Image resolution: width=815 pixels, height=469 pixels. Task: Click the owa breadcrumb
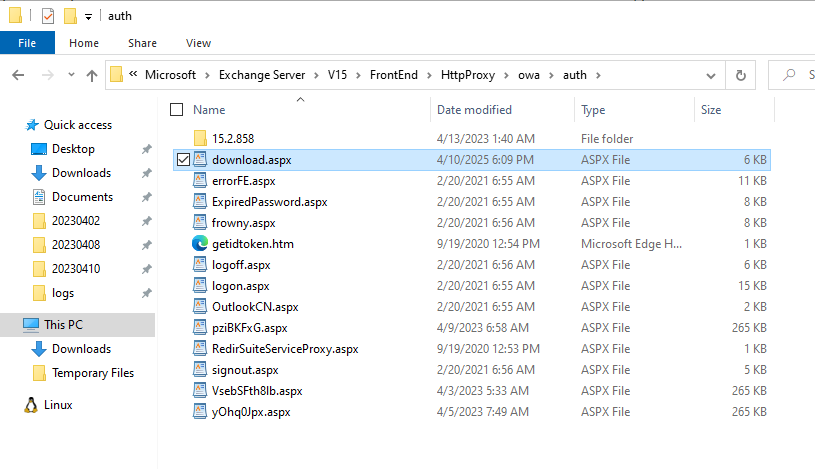(x=529, y=75)
